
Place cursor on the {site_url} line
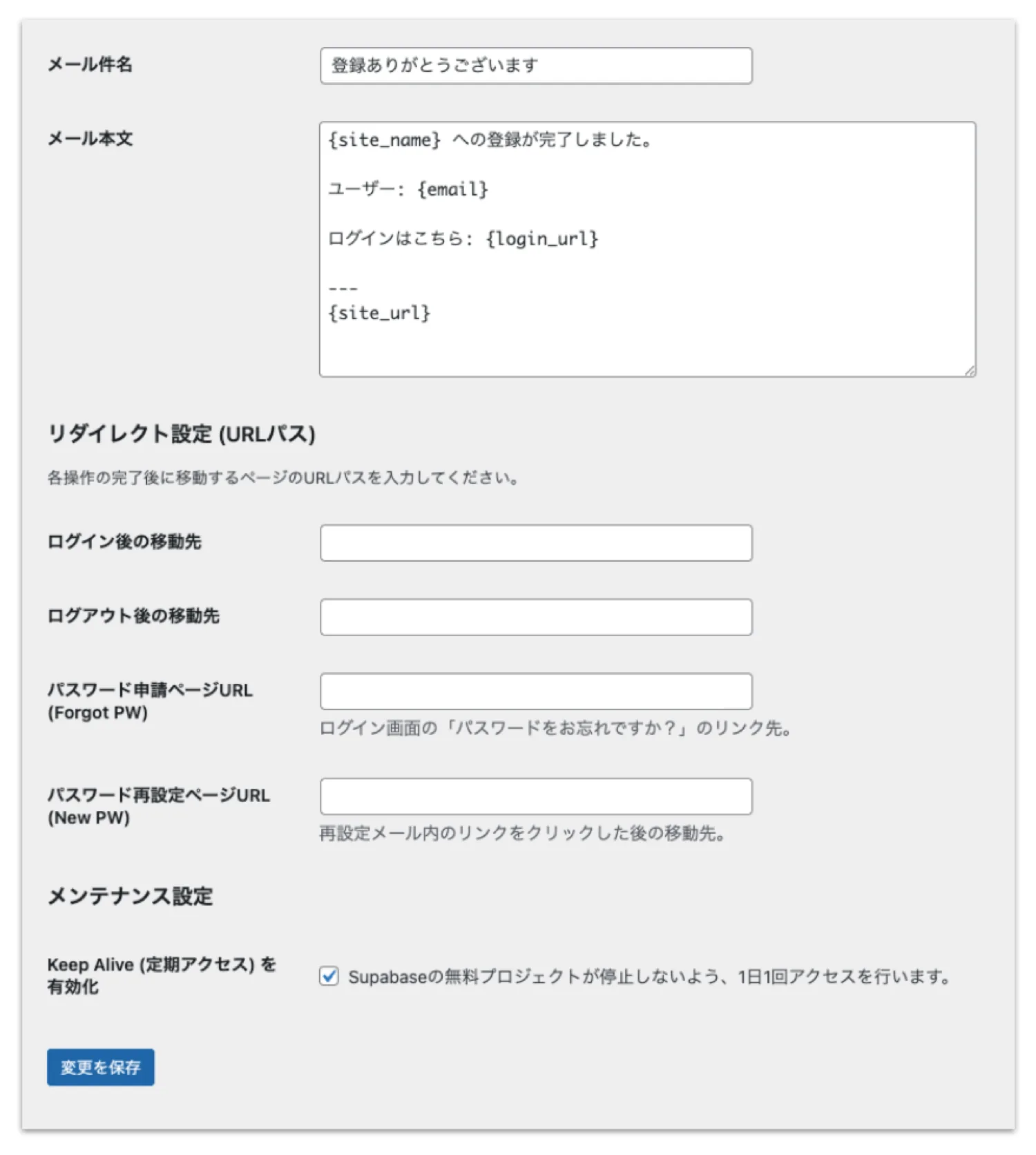pos(379,313)
